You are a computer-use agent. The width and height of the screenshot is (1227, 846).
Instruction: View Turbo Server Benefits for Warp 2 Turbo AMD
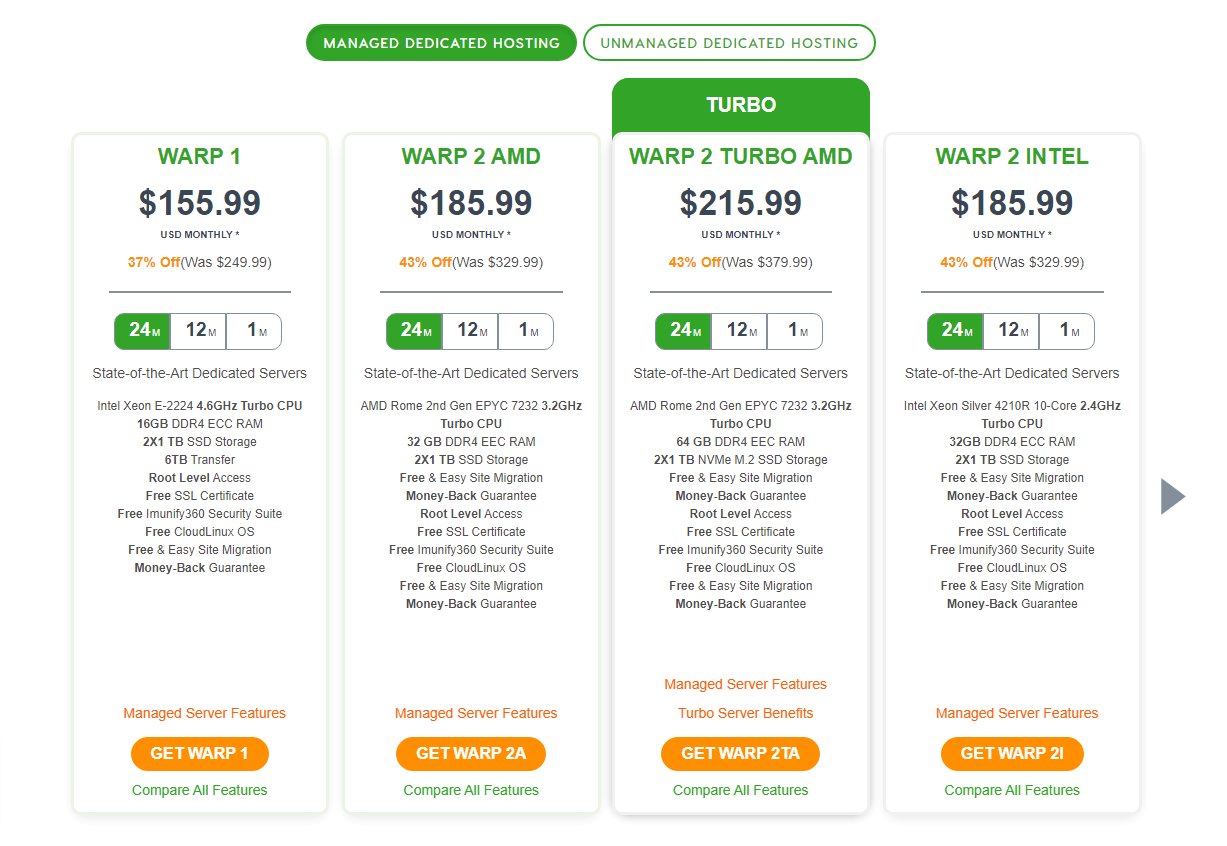(x=745, y=713)
